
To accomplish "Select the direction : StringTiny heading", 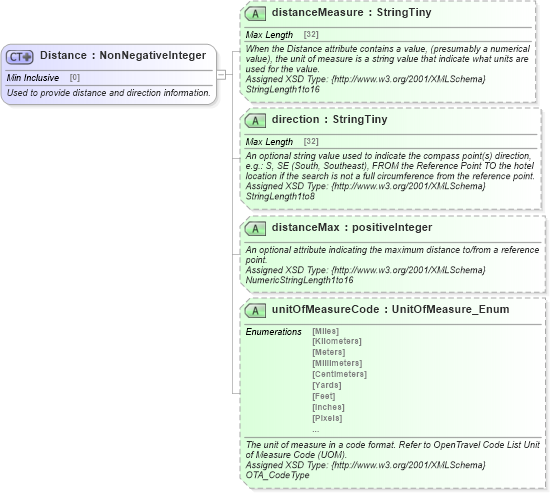I will pyautogui.click(x=329, y=120).
